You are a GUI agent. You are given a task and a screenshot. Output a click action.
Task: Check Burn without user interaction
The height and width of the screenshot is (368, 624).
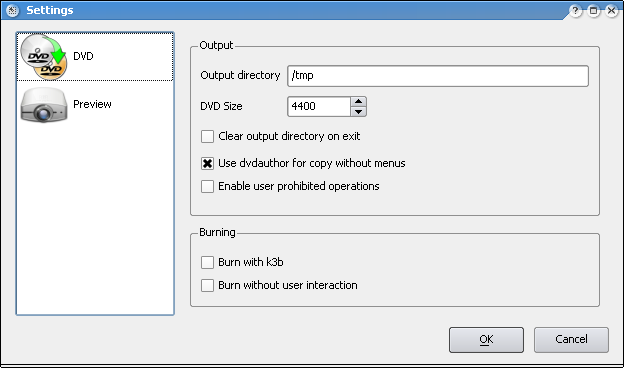207,285
